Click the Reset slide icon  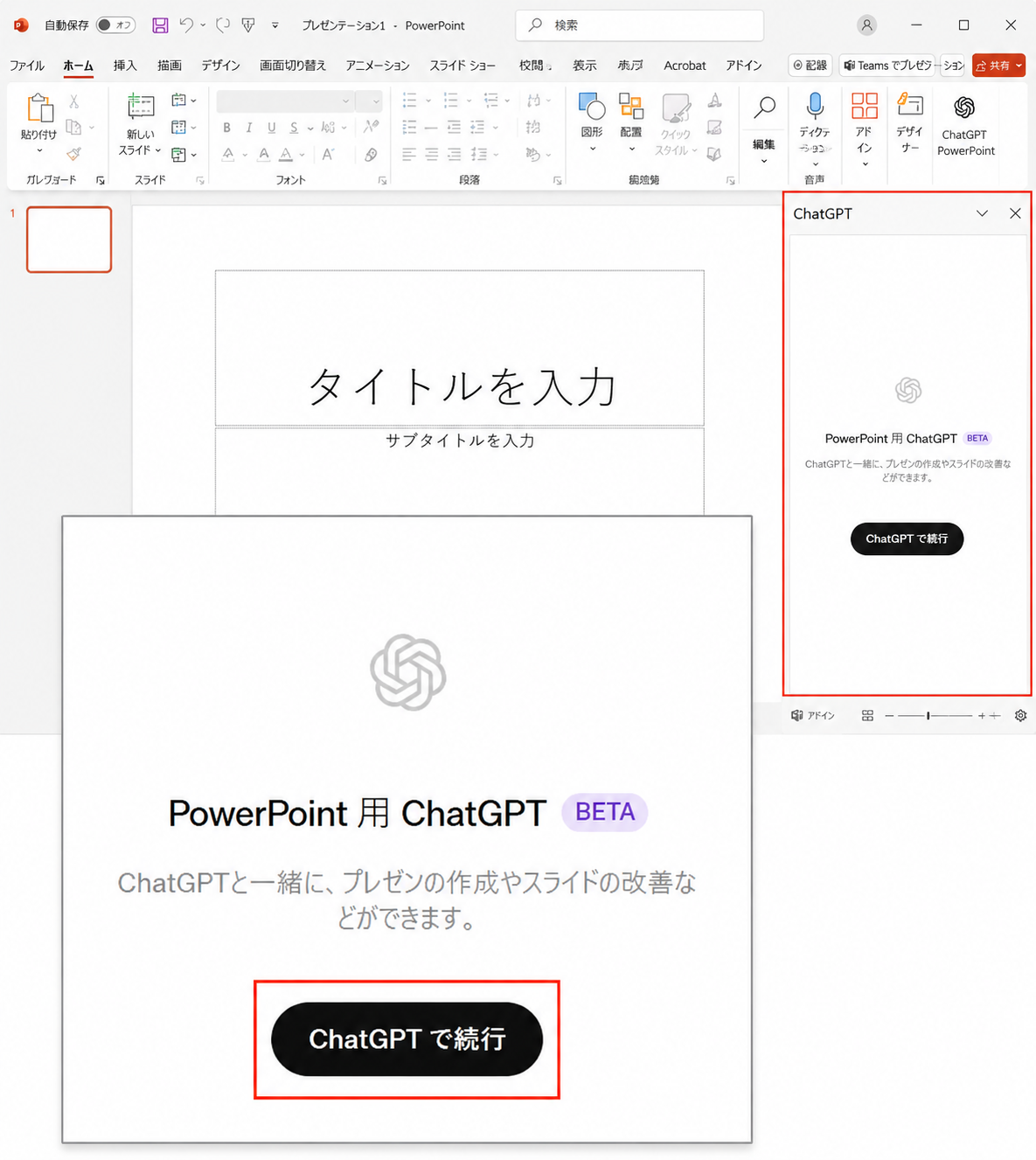(179, 128)
